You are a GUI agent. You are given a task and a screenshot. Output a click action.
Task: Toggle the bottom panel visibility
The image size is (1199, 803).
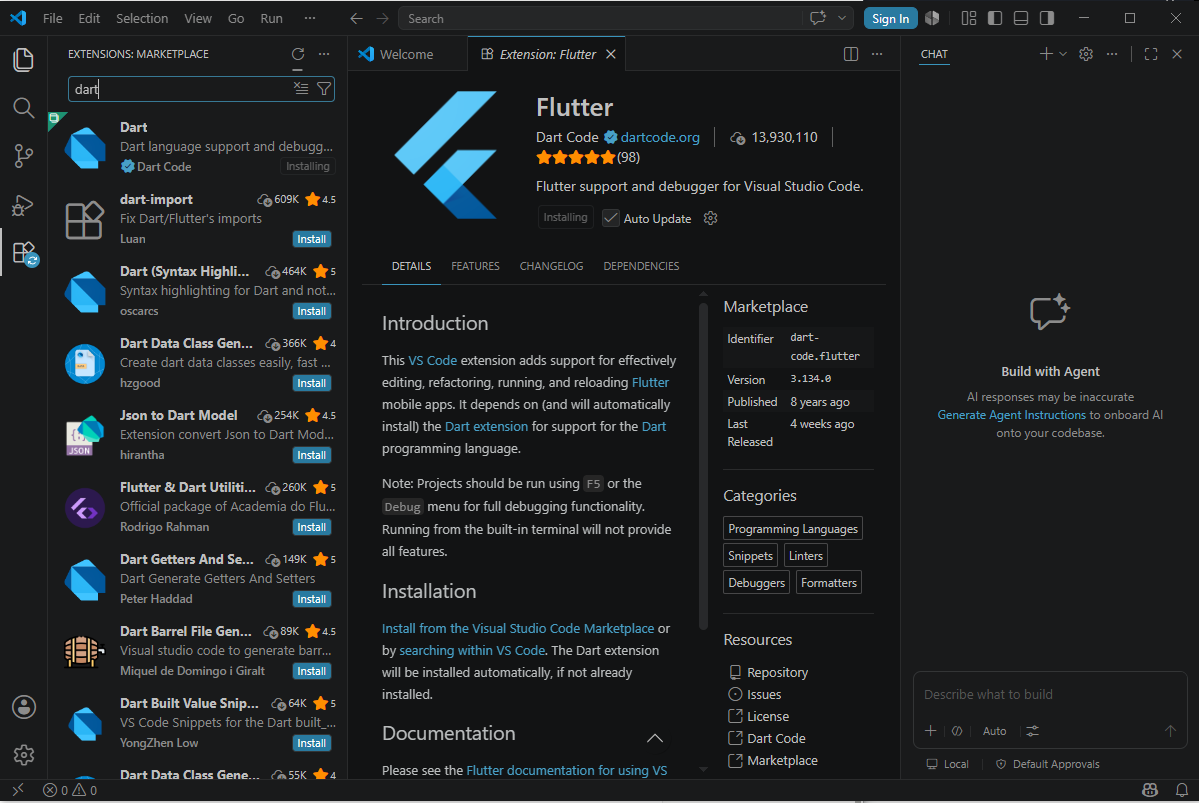pos(1021,18)
